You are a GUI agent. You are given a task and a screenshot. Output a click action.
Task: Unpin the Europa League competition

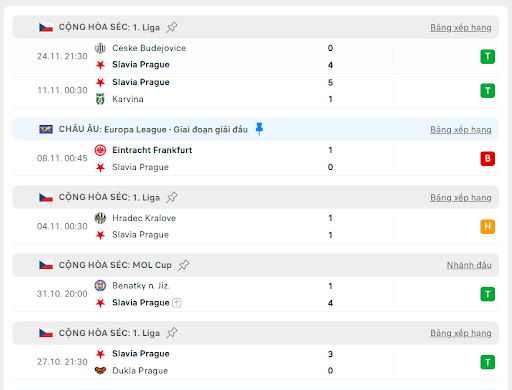(259, 129)
